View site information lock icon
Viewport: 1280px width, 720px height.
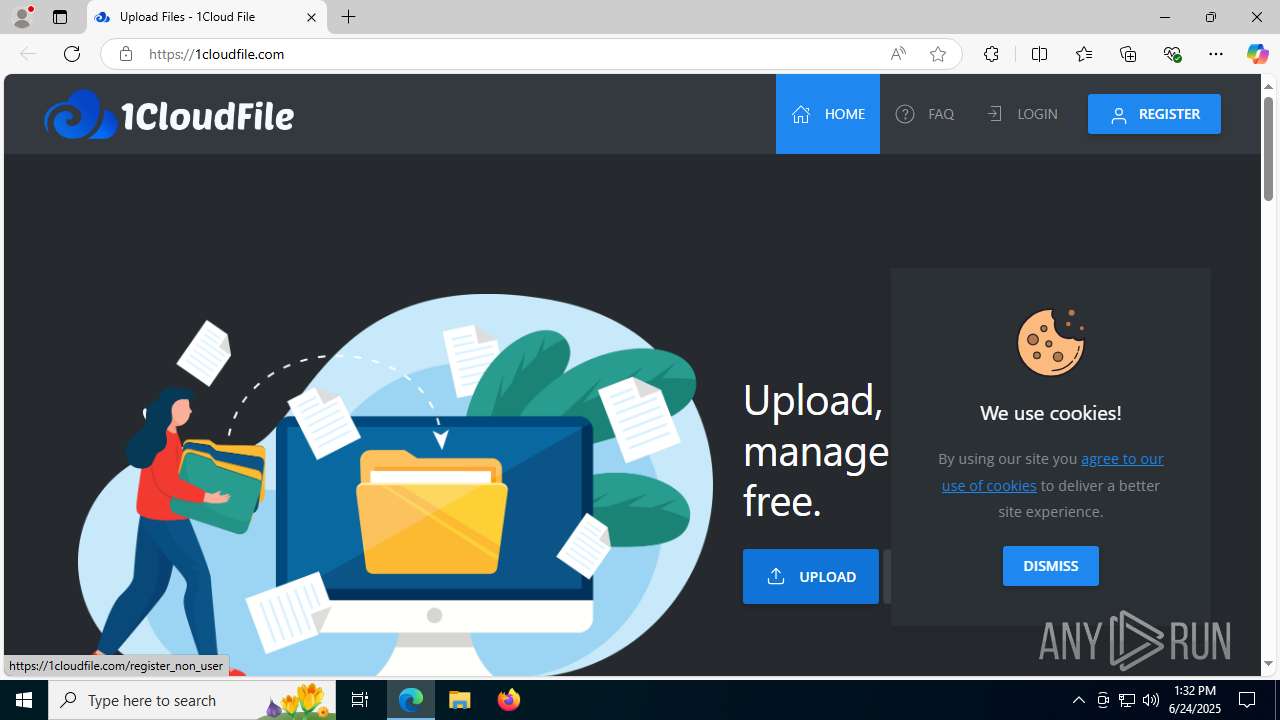(125, 54)
